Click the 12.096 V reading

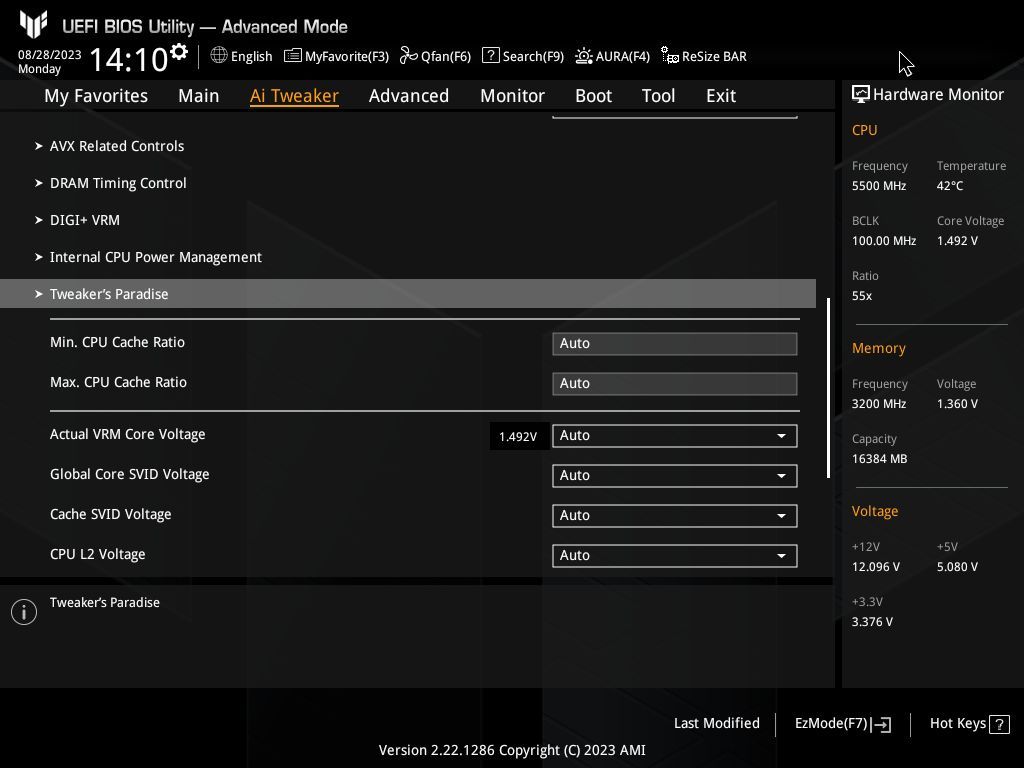pyautogui.click(x=876, y=566)
